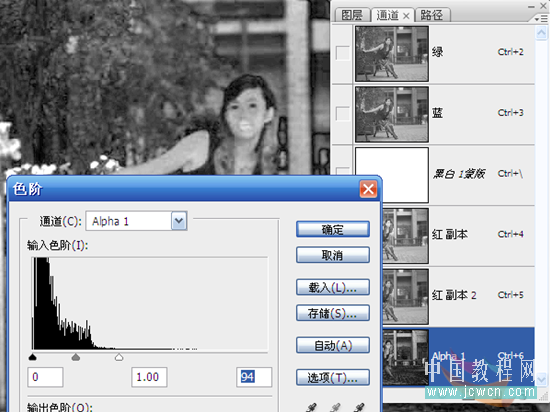Open the 通道 Alpha 1 dropdown
Screen dimensions: 550x412
[179, 221]
